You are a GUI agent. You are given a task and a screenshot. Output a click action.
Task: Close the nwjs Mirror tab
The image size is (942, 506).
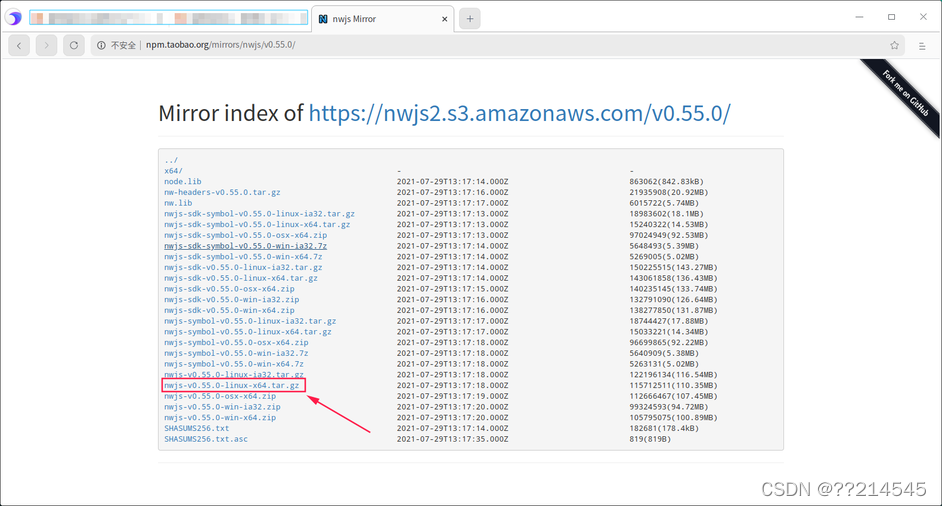445,19
